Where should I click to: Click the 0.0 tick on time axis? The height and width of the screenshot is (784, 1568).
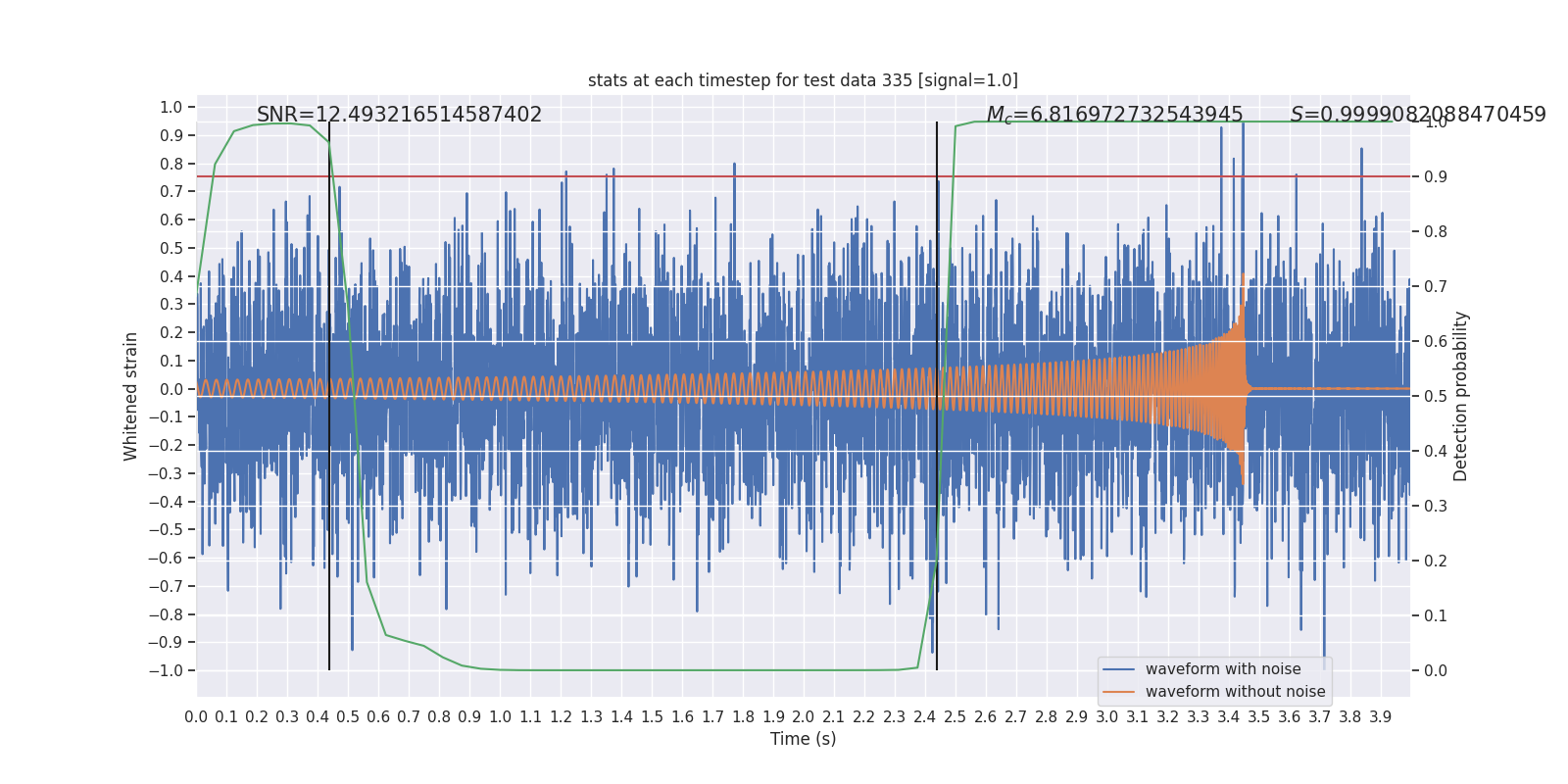tap(196, 717)
